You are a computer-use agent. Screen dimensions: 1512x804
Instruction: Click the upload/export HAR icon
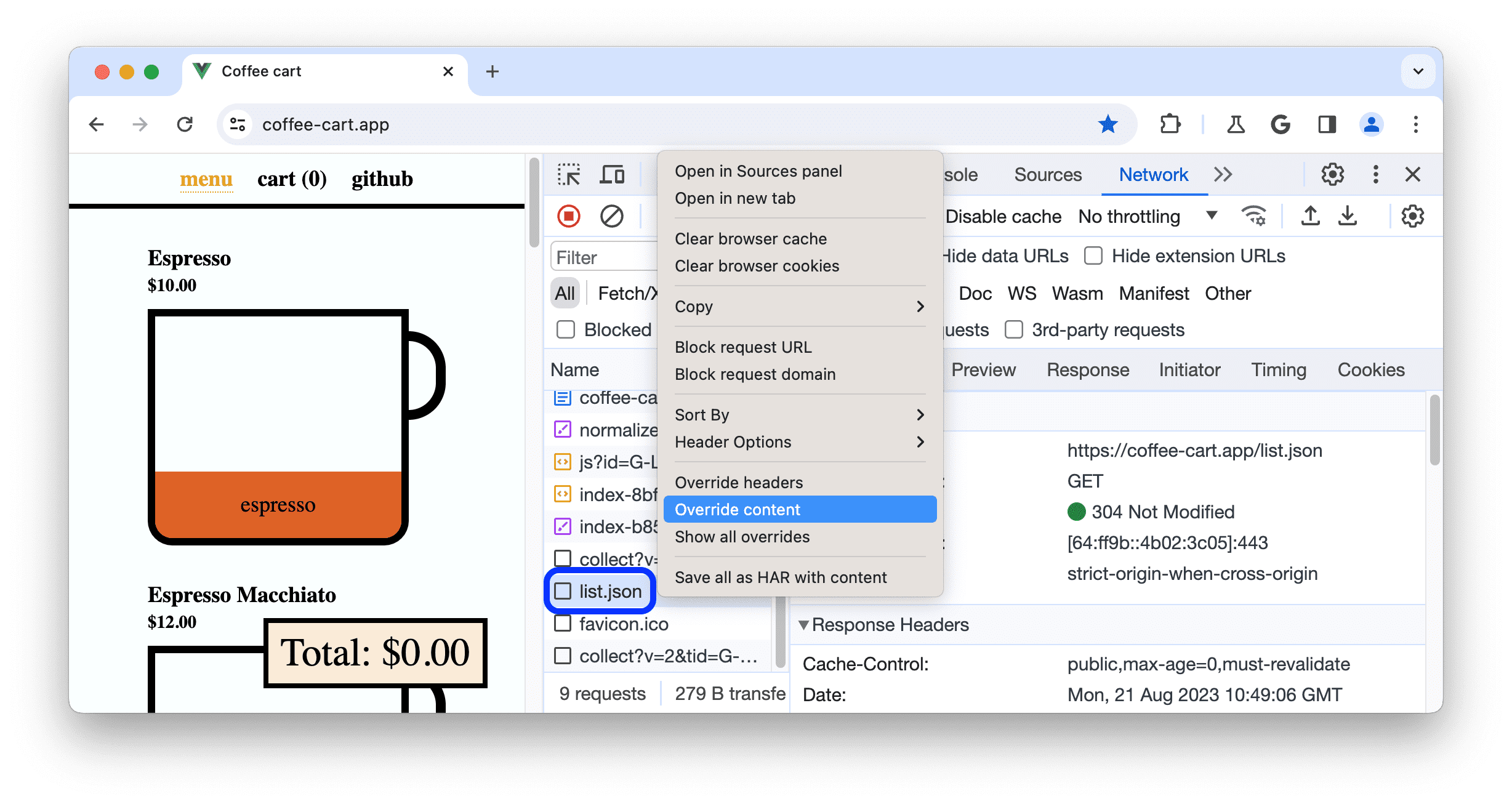pyautogui.click(x=1311, y=217)
